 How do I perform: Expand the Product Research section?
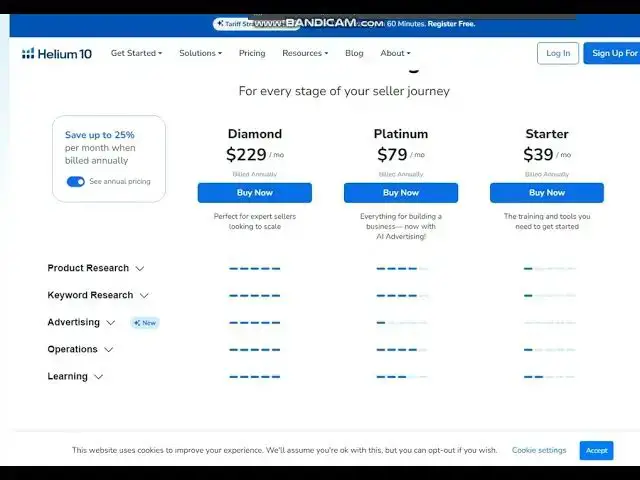coord(96,268)
